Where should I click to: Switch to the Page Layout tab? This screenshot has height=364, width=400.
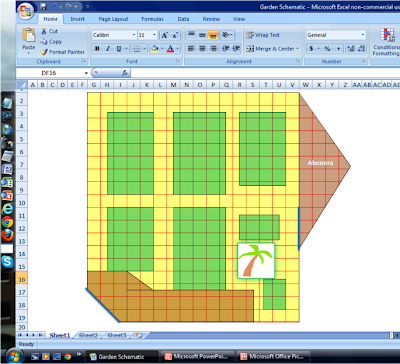[113, 19]
